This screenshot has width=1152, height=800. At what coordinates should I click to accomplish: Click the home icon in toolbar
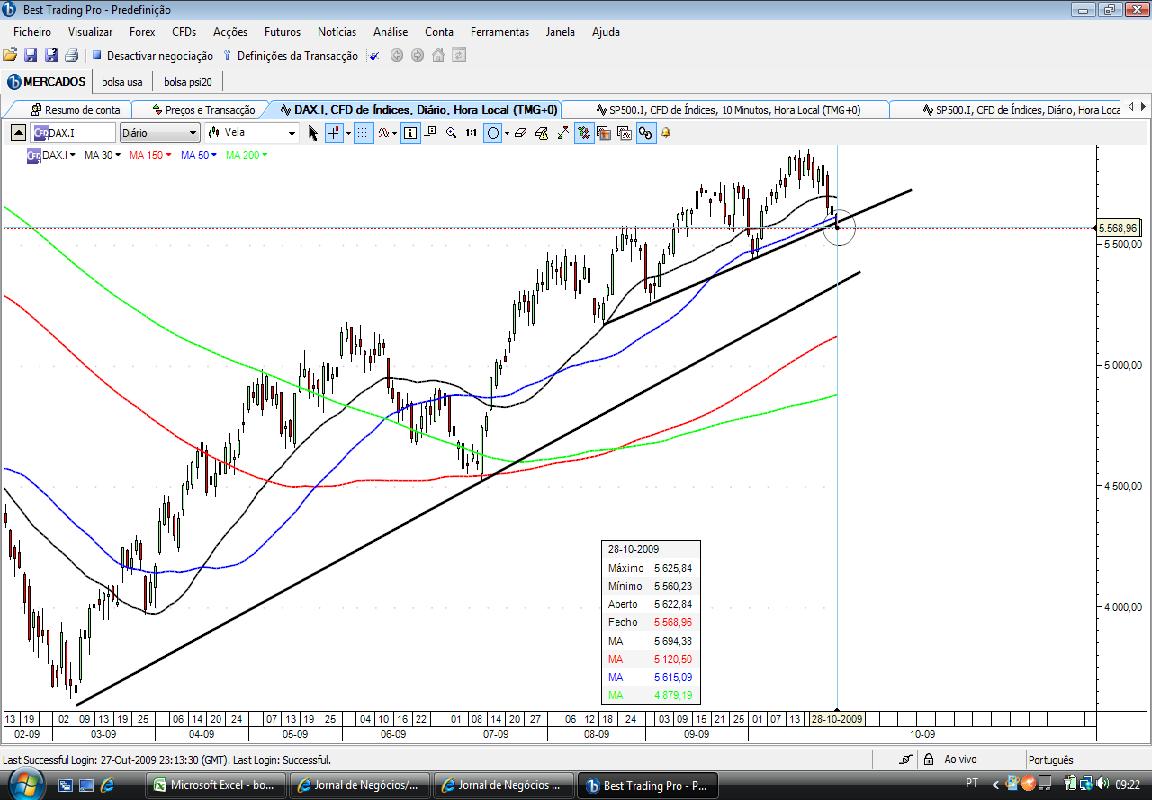(x=439, y=55)
